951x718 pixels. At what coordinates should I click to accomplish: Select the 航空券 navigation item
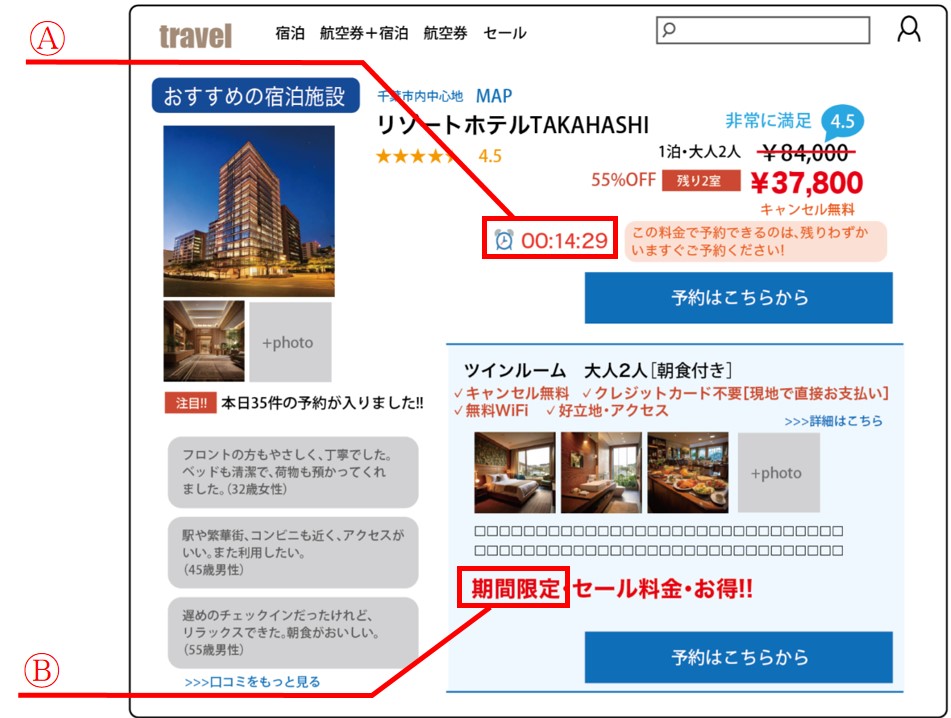coord(445,33)
